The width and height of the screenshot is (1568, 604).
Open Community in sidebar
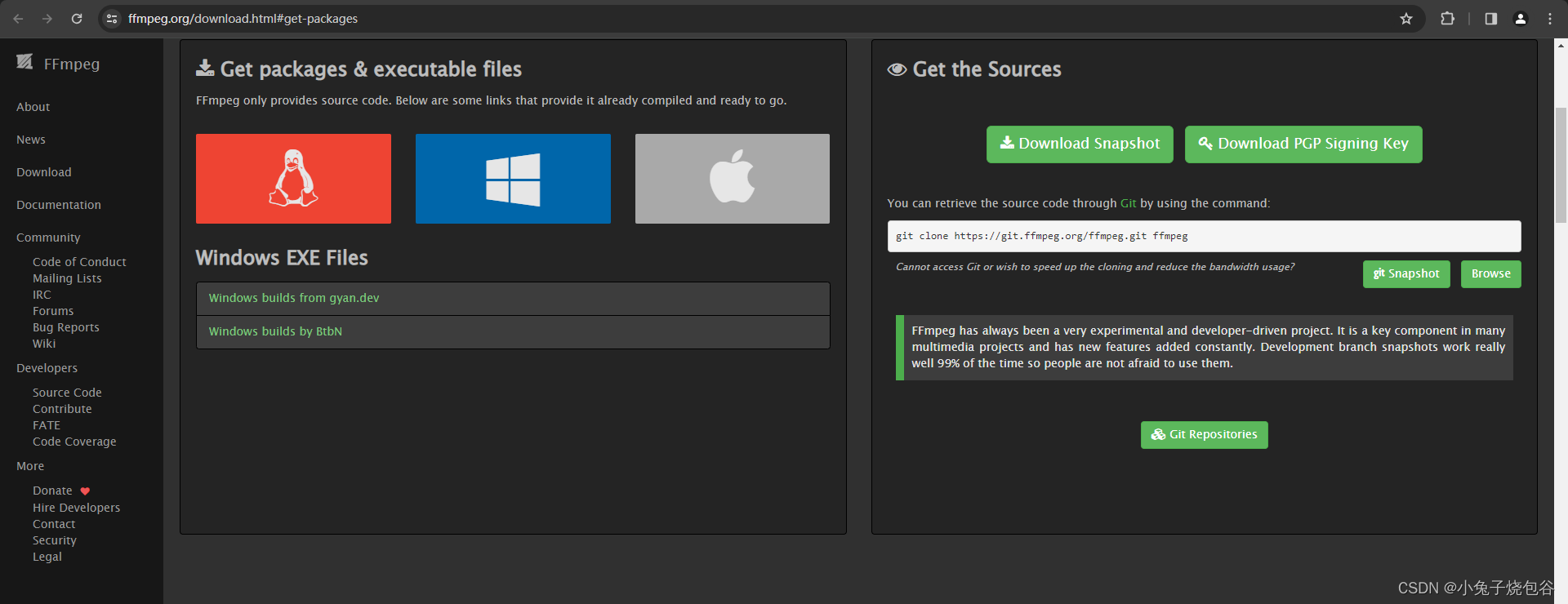click(x=48, y=238)
